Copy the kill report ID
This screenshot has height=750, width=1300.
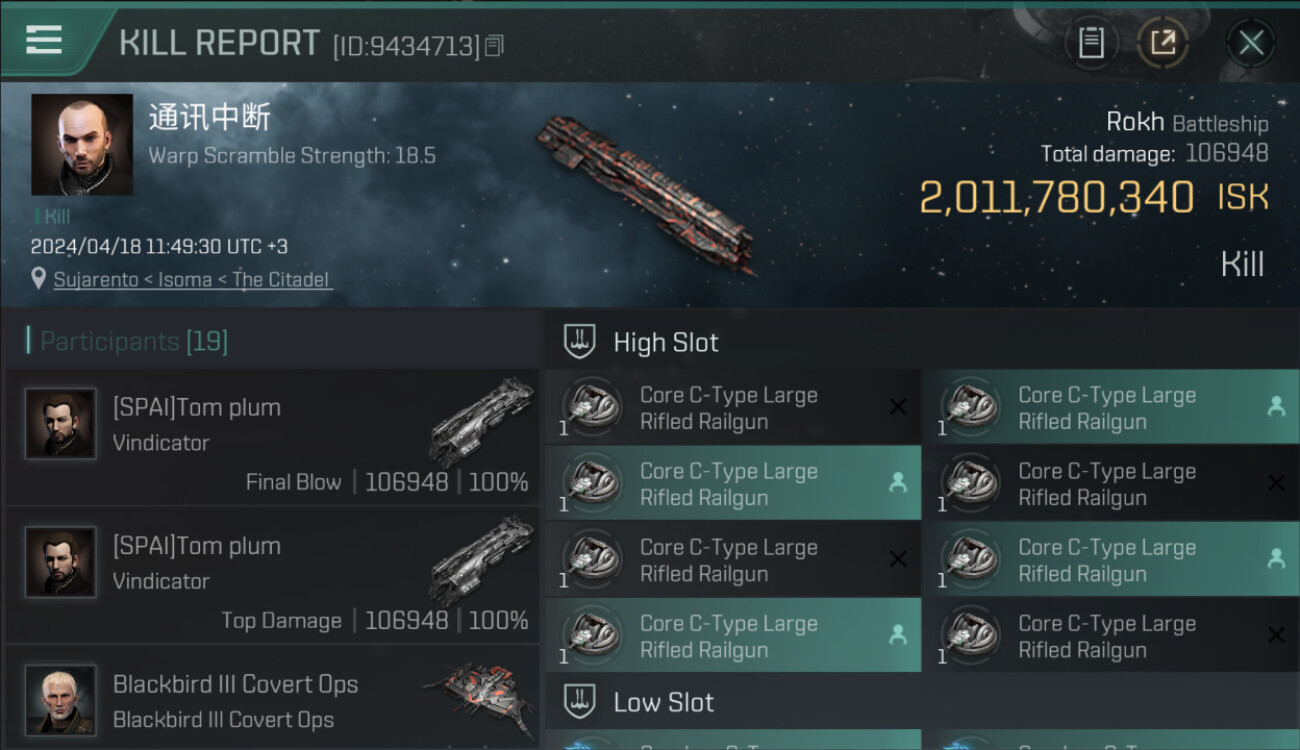coord(494,46)
